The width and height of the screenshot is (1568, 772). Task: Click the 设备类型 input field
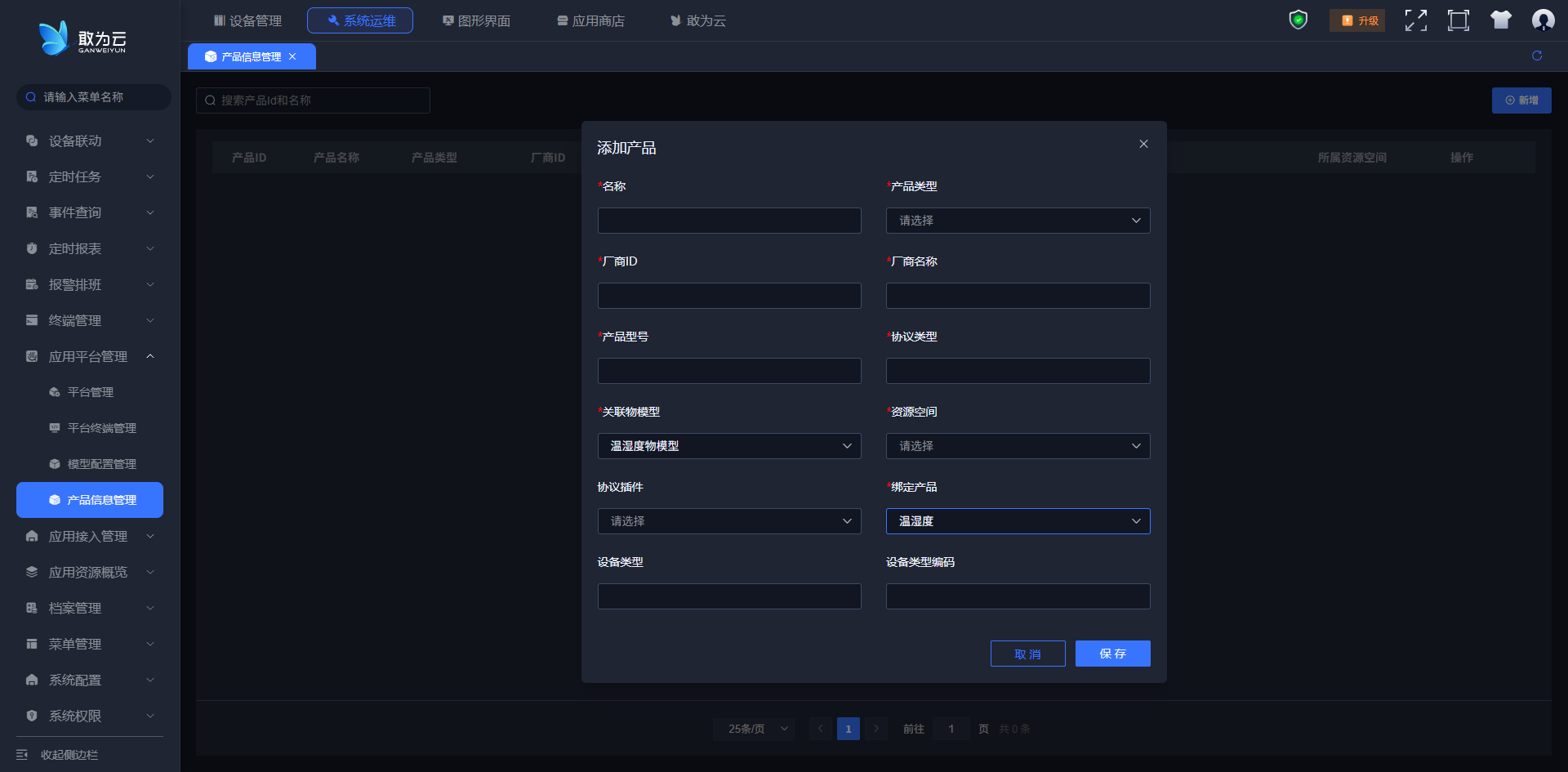tap(729, 596)
